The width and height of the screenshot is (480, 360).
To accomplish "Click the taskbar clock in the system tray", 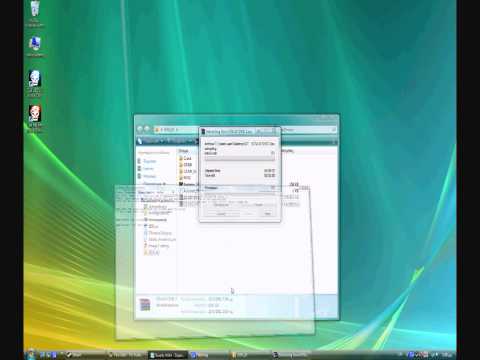I will point(447,355).
